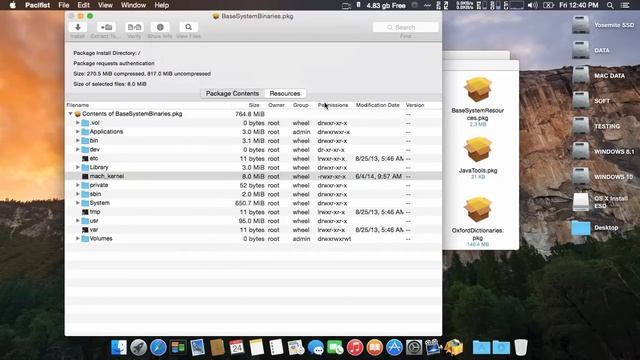Image resolution: width=640 pixels, height=360 pixels.
Task: Click the Extract To toolbar icon
Action: point(106,27)
